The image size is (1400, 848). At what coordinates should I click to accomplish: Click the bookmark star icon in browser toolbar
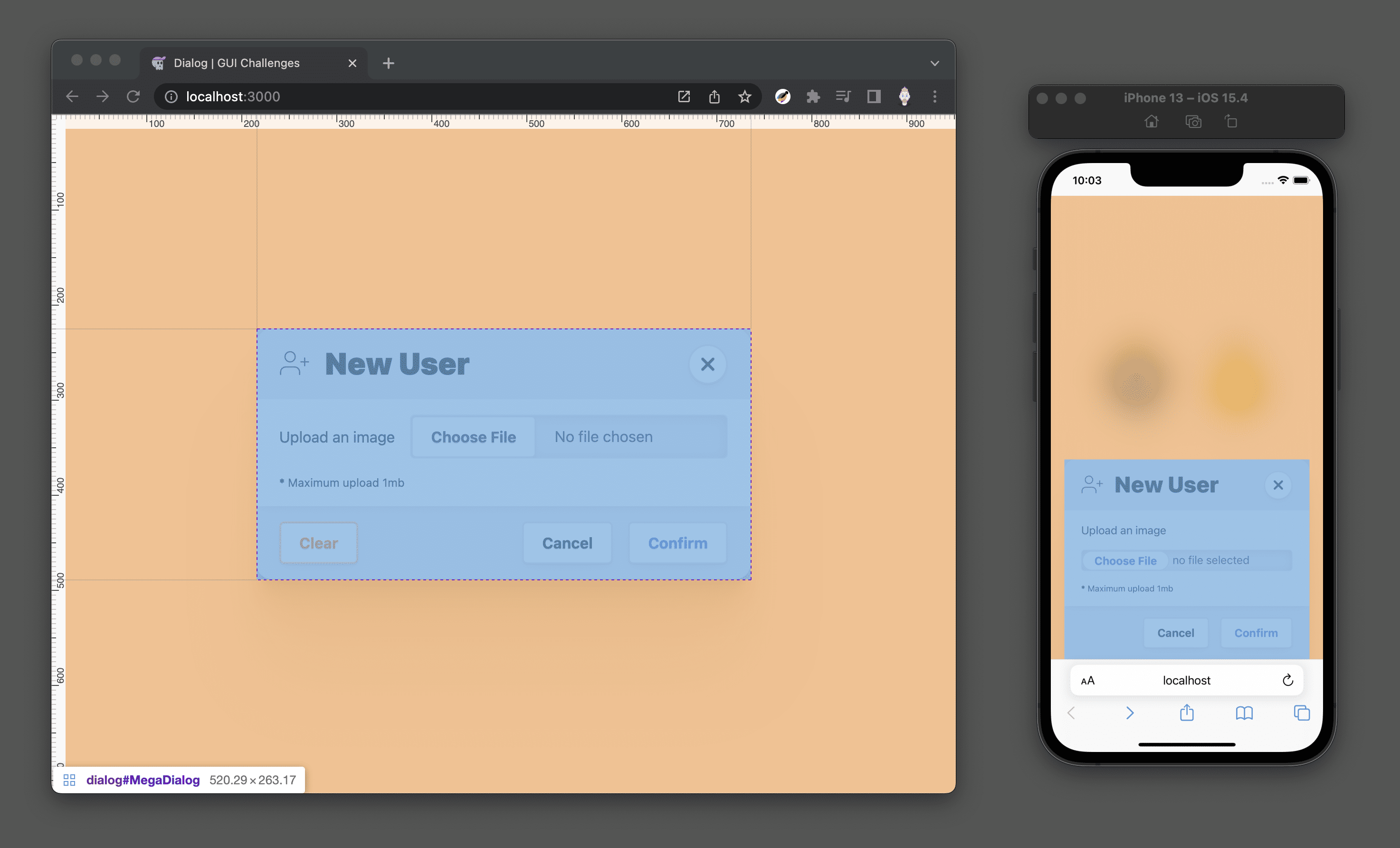click(x=746, y=96)
